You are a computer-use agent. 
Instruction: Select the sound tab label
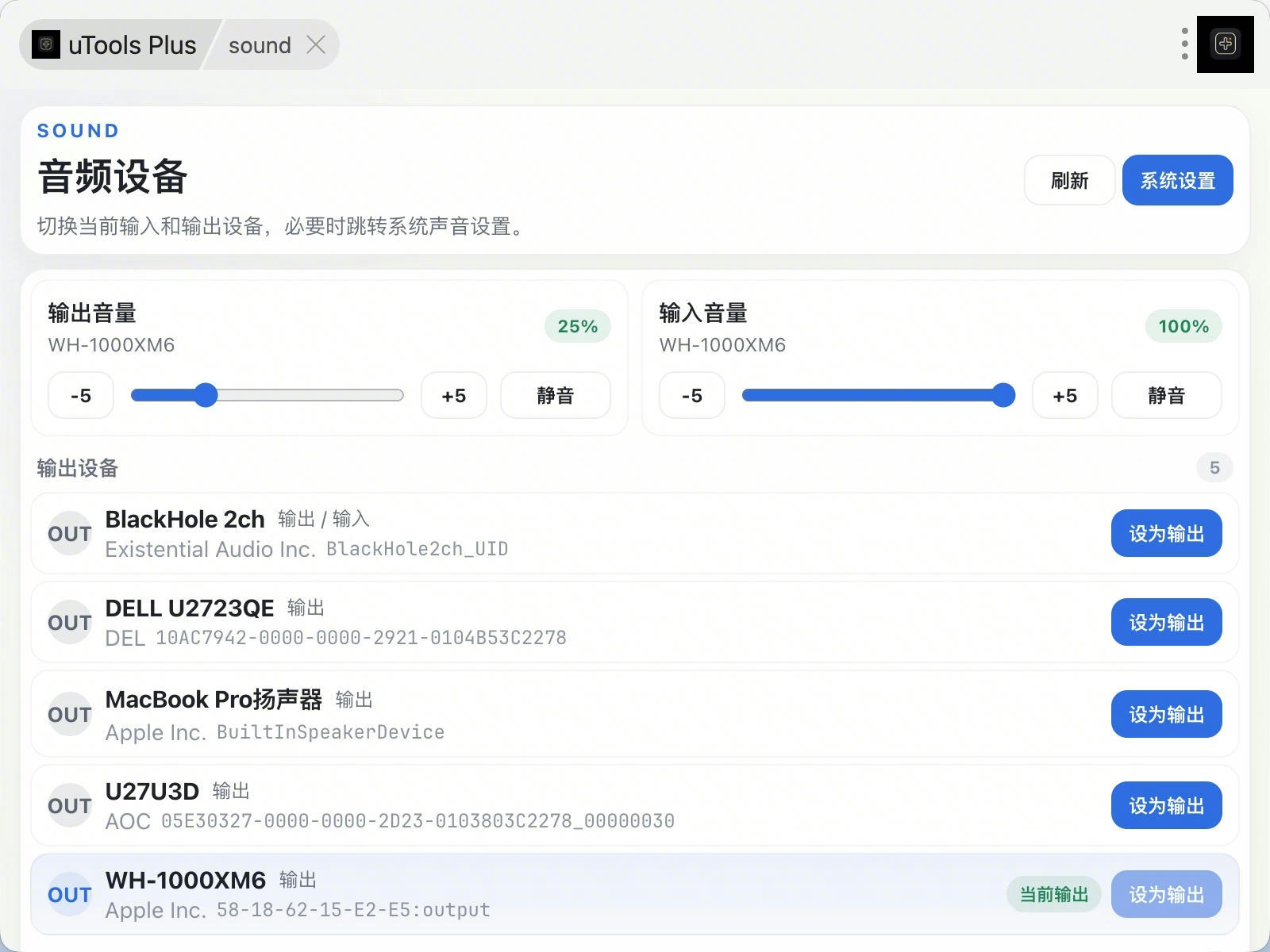(260, 45)
